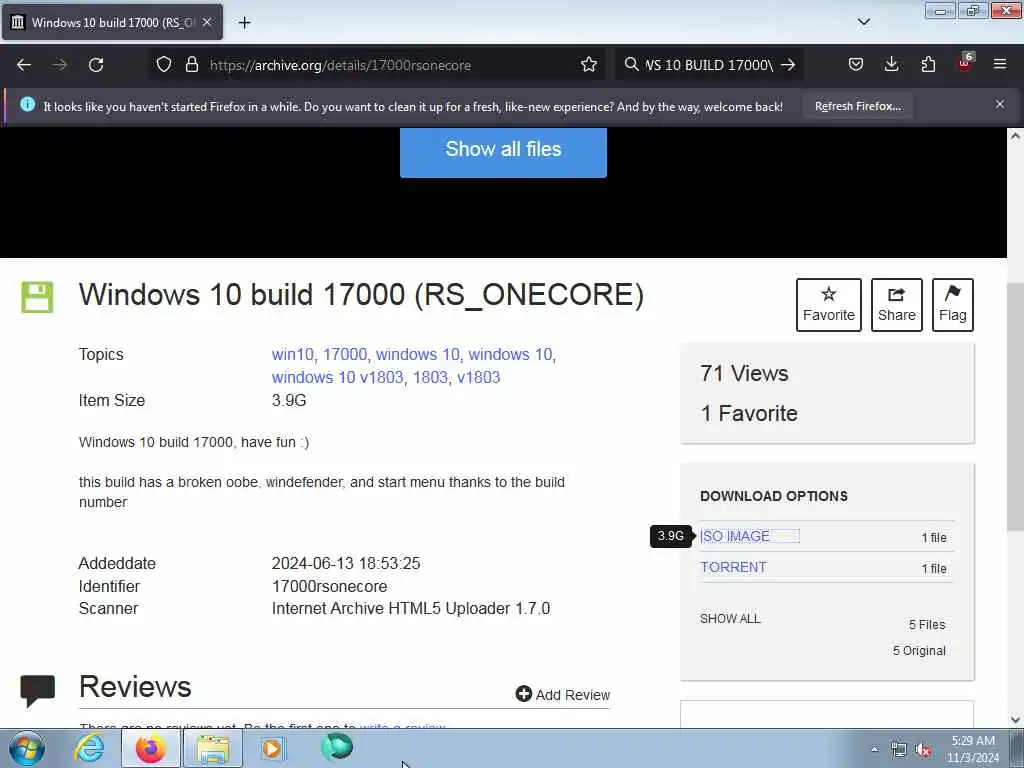The width and height of the screenshot is (1024, 768).
Task: Open the 1803 topic link
Action: [x=430, y=377]
